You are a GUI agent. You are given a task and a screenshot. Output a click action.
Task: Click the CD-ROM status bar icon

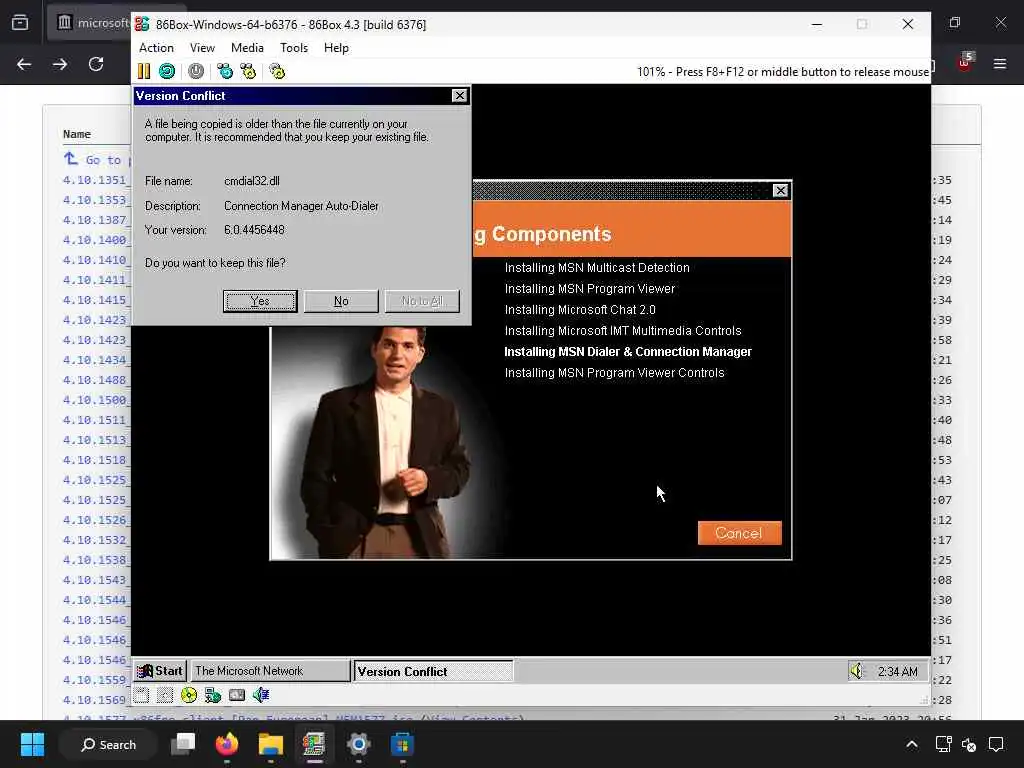click(189, 696)
